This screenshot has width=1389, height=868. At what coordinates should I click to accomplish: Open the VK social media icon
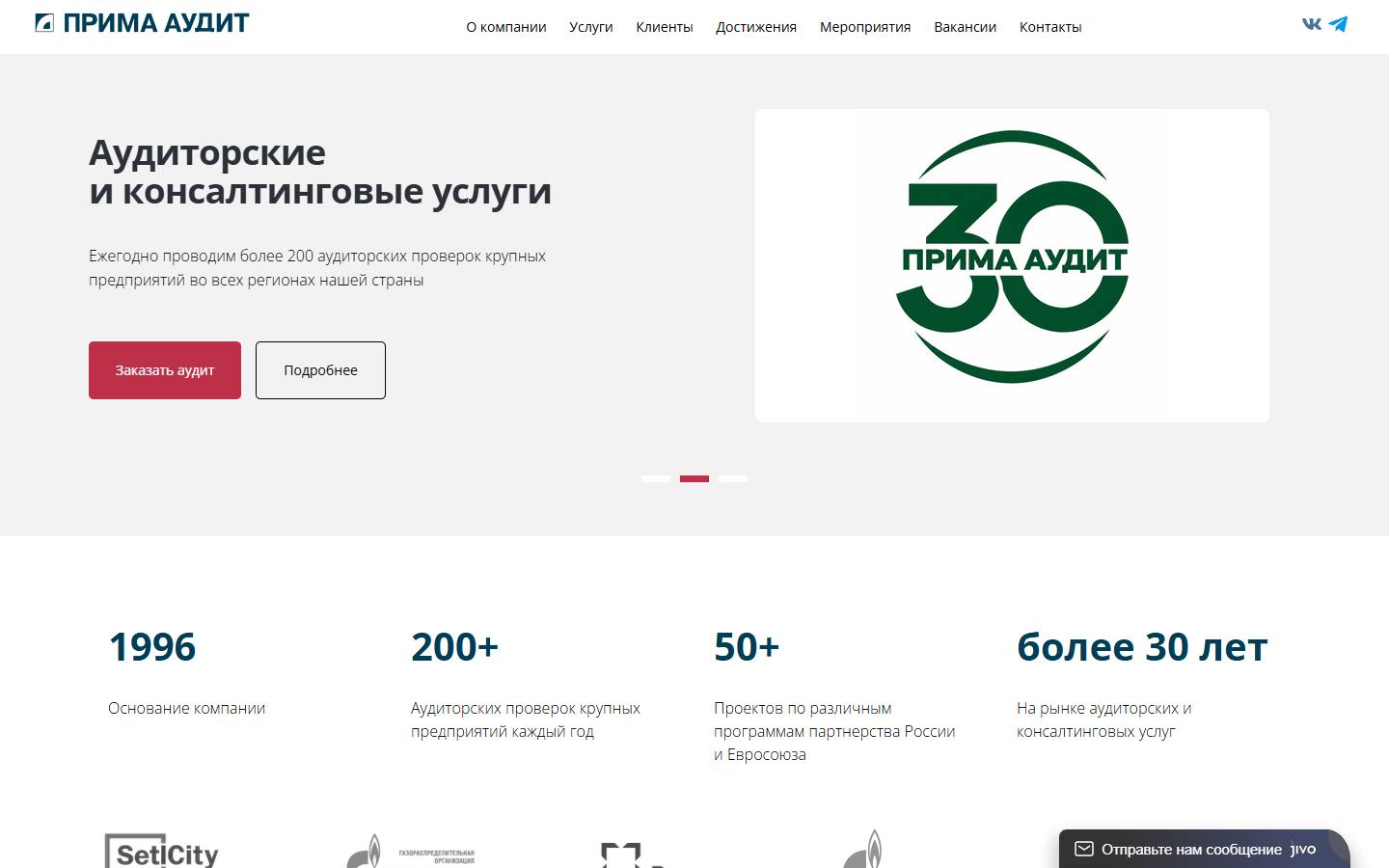(x=1312, y=24)
